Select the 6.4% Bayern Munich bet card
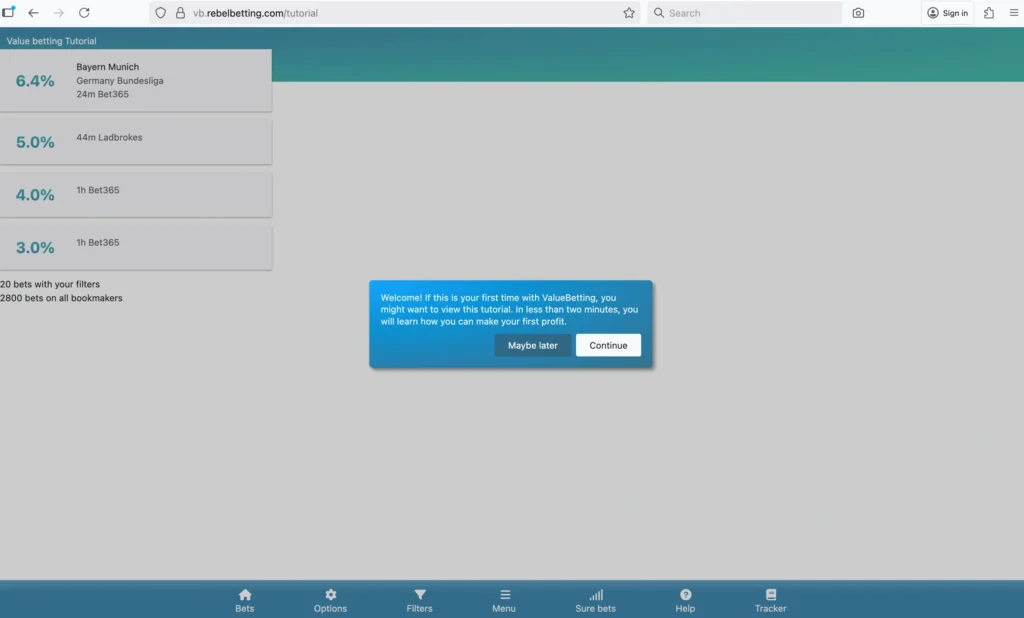 136,80
